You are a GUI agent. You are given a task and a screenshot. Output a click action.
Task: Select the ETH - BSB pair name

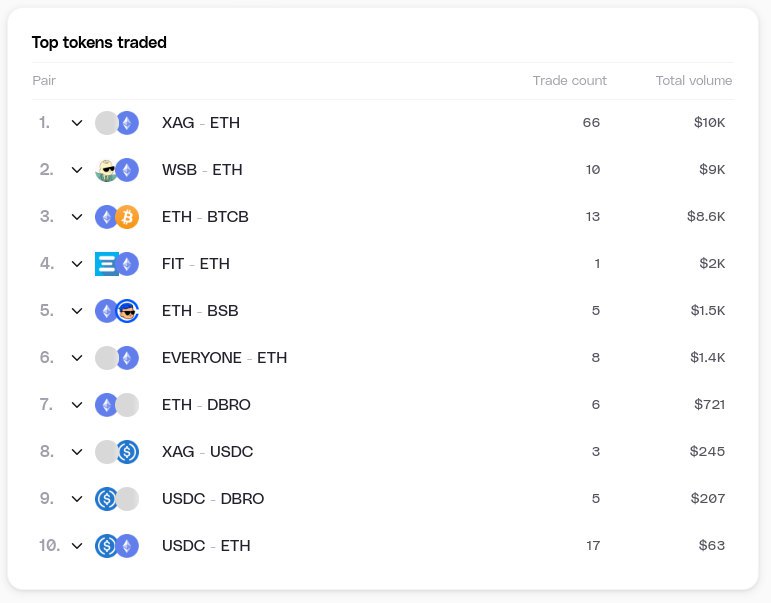click(x=200, y=311)
